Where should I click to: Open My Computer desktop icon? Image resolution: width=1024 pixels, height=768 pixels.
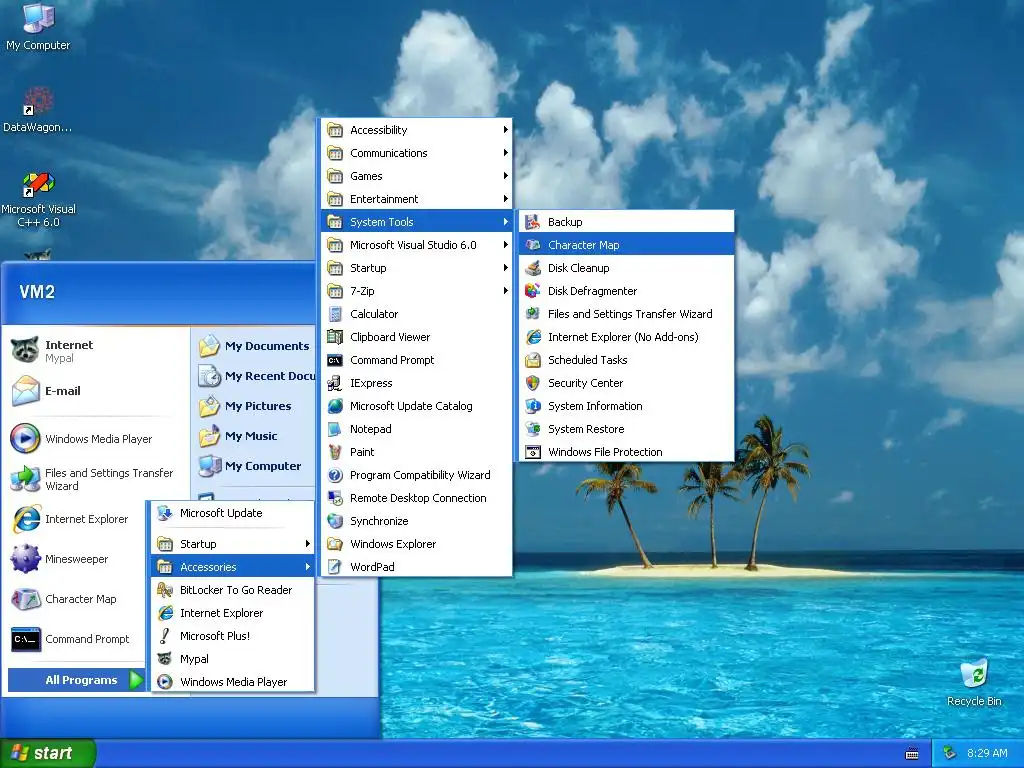point(38,27)
